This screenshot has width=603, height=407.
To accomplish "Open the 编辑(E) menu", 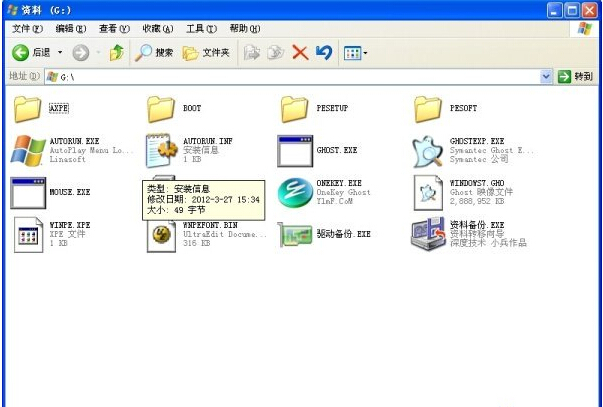I will (71, 29).
